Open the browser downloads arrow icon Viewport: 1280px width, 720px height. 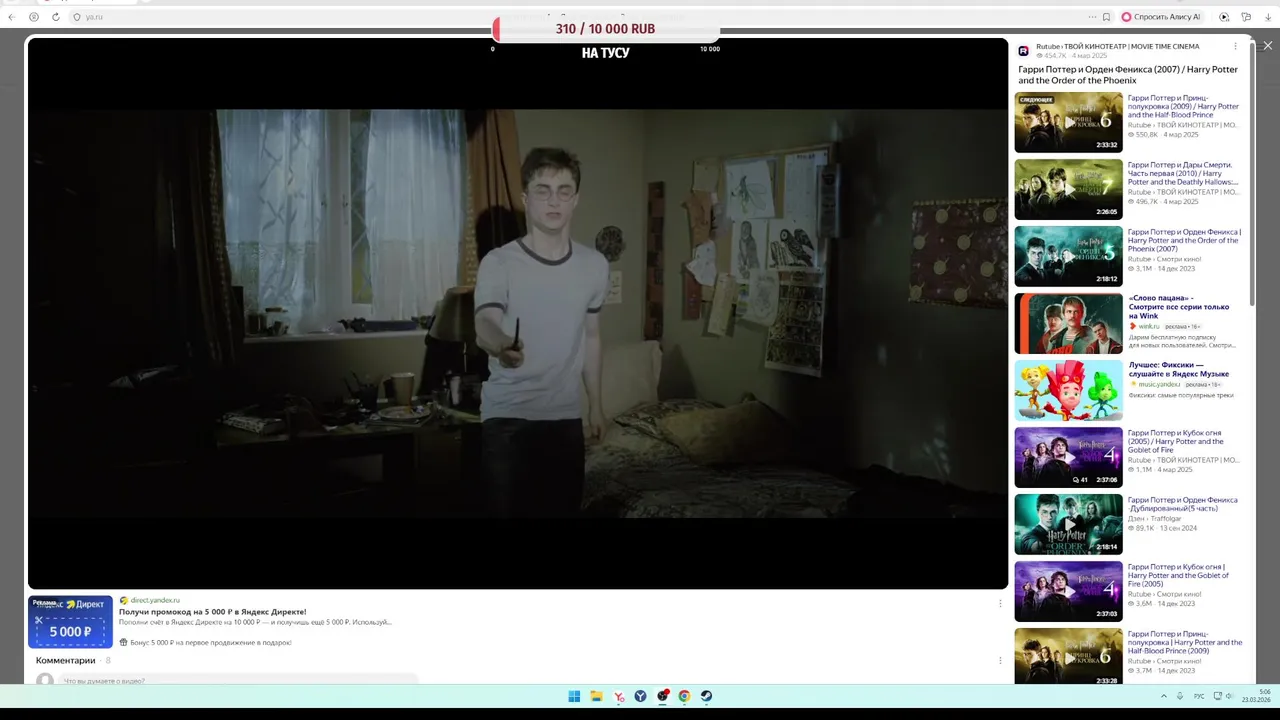point(1268,17)
